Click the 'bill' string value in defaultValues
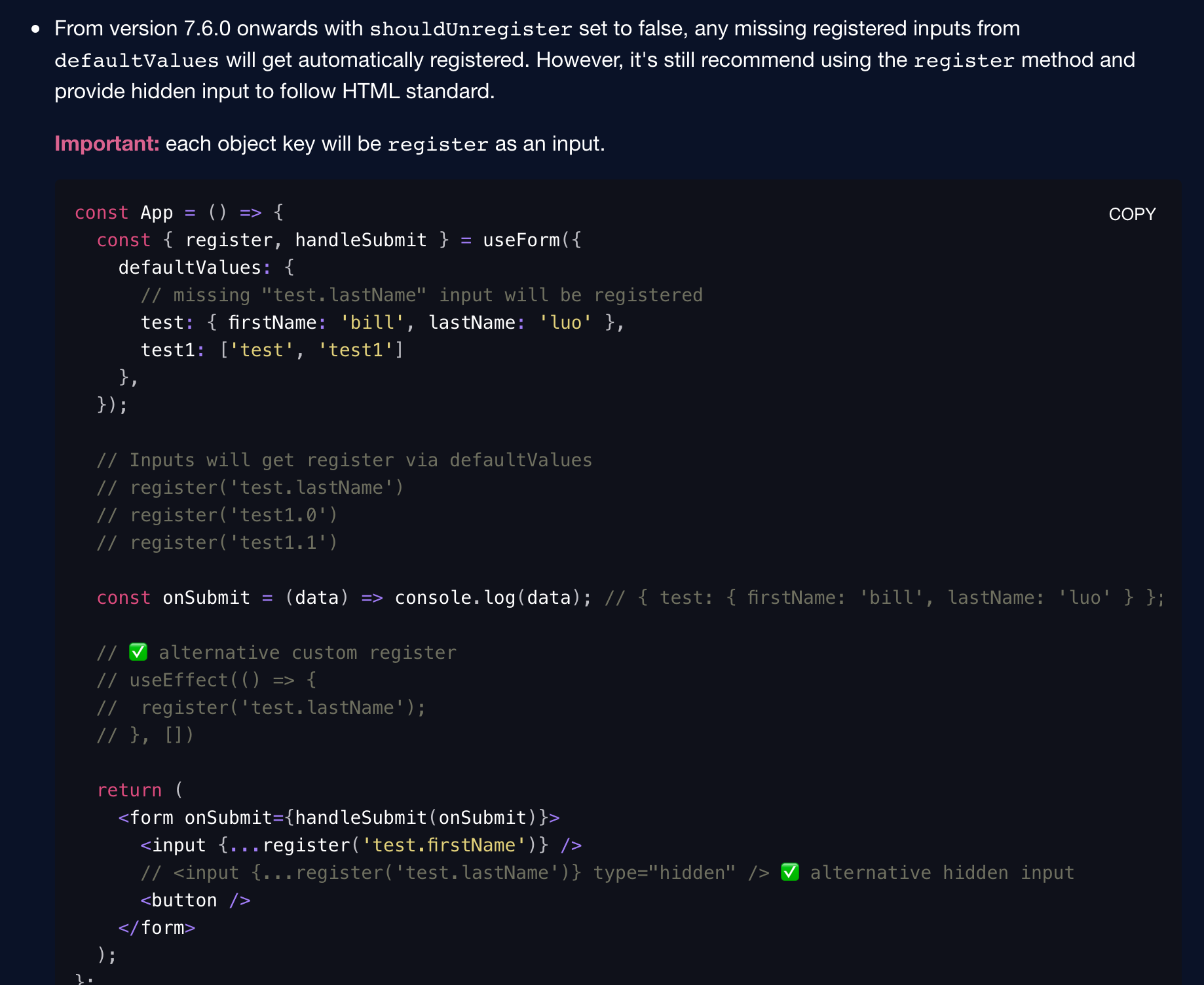This screenshot has height=985, width=1204. pos(372,323)
